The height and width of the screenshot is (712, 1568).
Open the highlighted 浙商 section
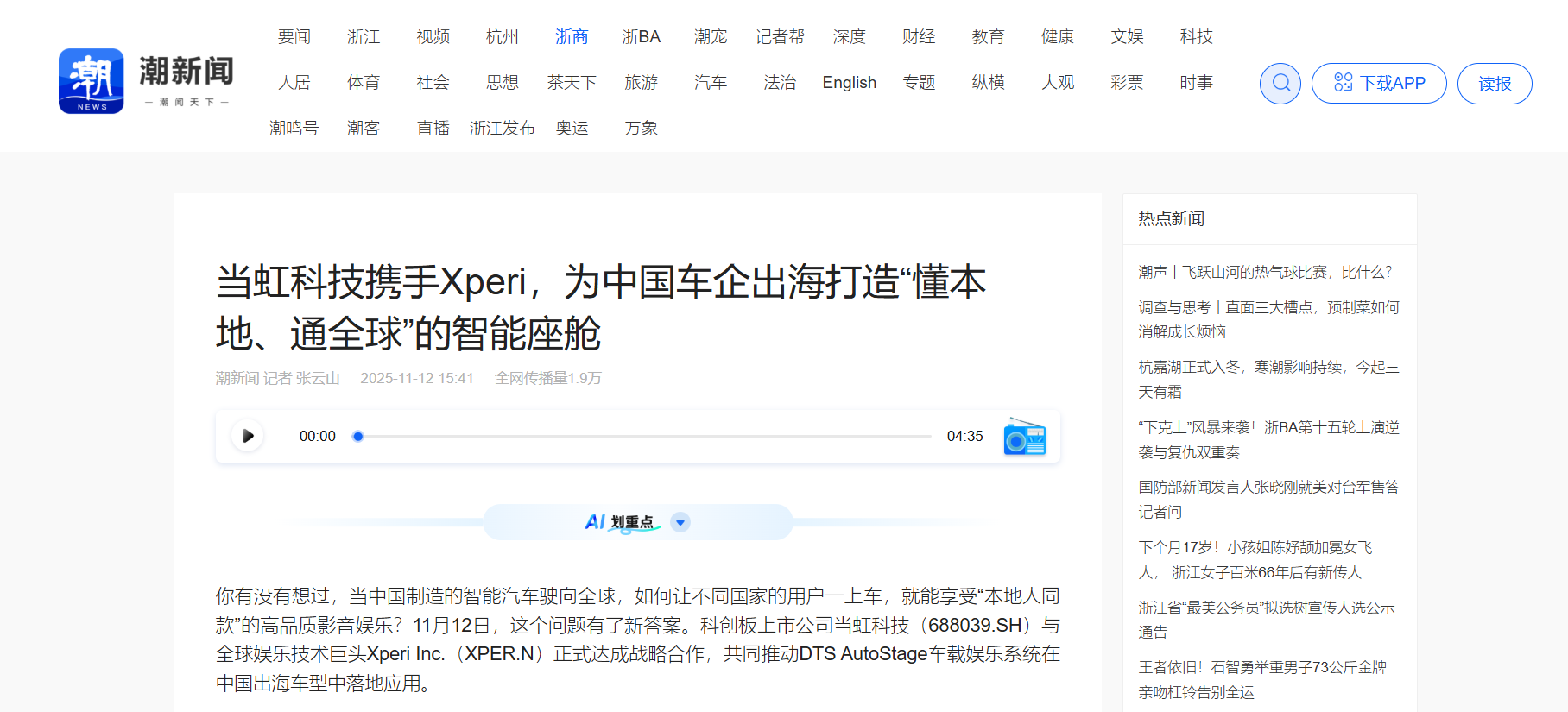coord(572,37)
